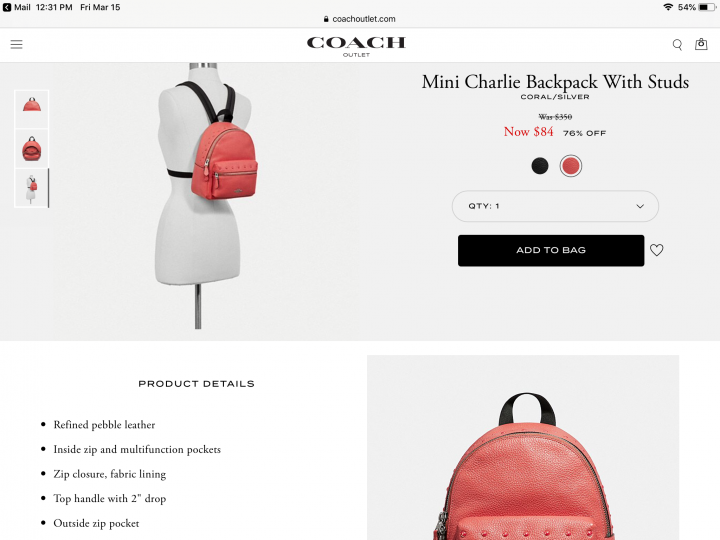Click the coachoutlet.com address bar
Screen dimensions: 720x540
coord(360,19)
